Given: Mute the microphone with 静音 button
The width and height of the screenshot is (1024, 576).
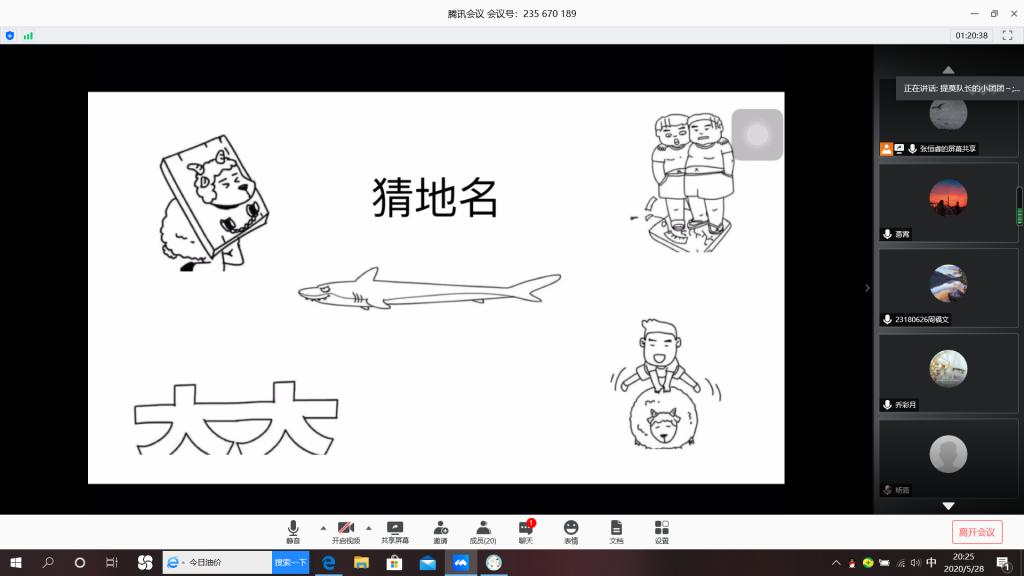Looking at the screenshot, I should tap(293, 531).
